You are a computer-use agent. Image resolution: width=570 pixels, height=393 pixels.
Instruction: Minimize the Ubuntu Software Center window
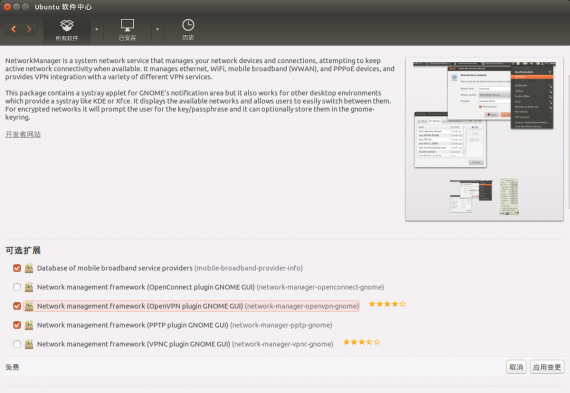click(x=16, y=7)
